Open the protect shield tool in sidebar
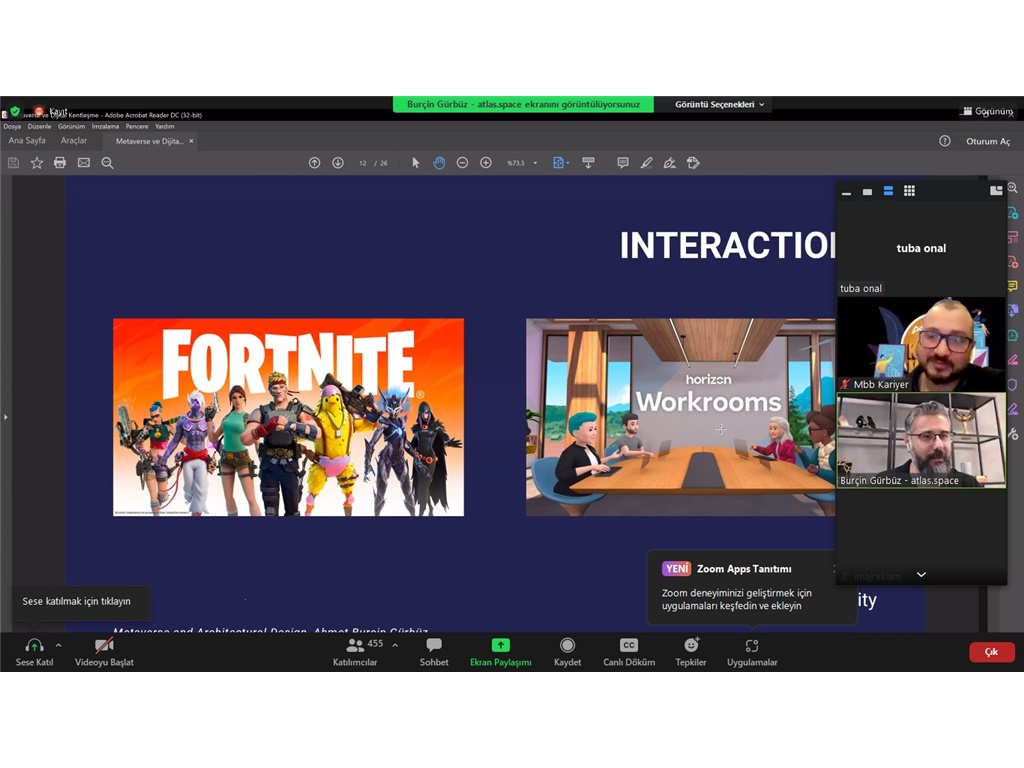The image size is (1024, 768). click(1012, 385)
